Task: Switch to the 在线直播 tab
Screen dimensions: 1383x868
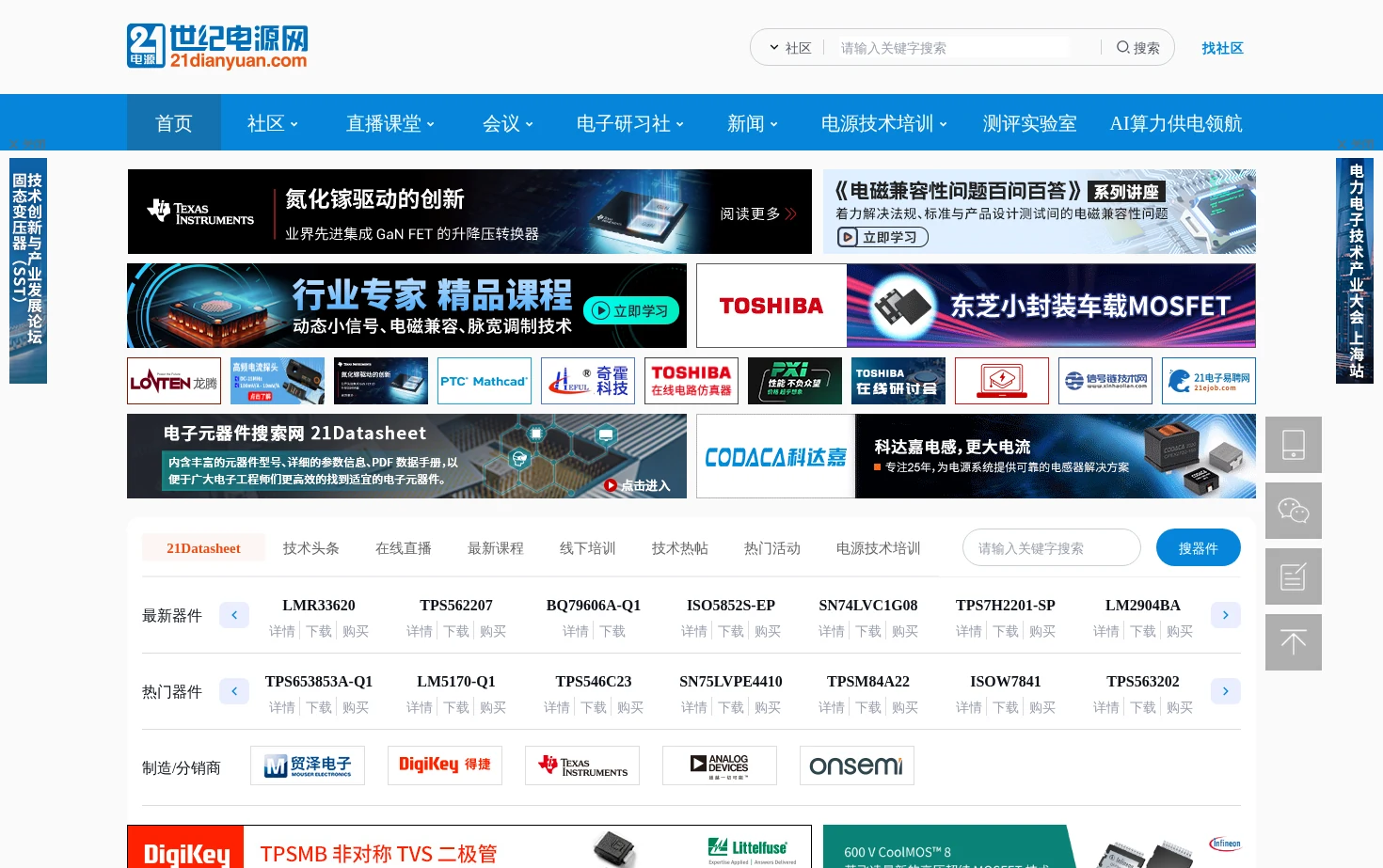Action: click(404, 548)
